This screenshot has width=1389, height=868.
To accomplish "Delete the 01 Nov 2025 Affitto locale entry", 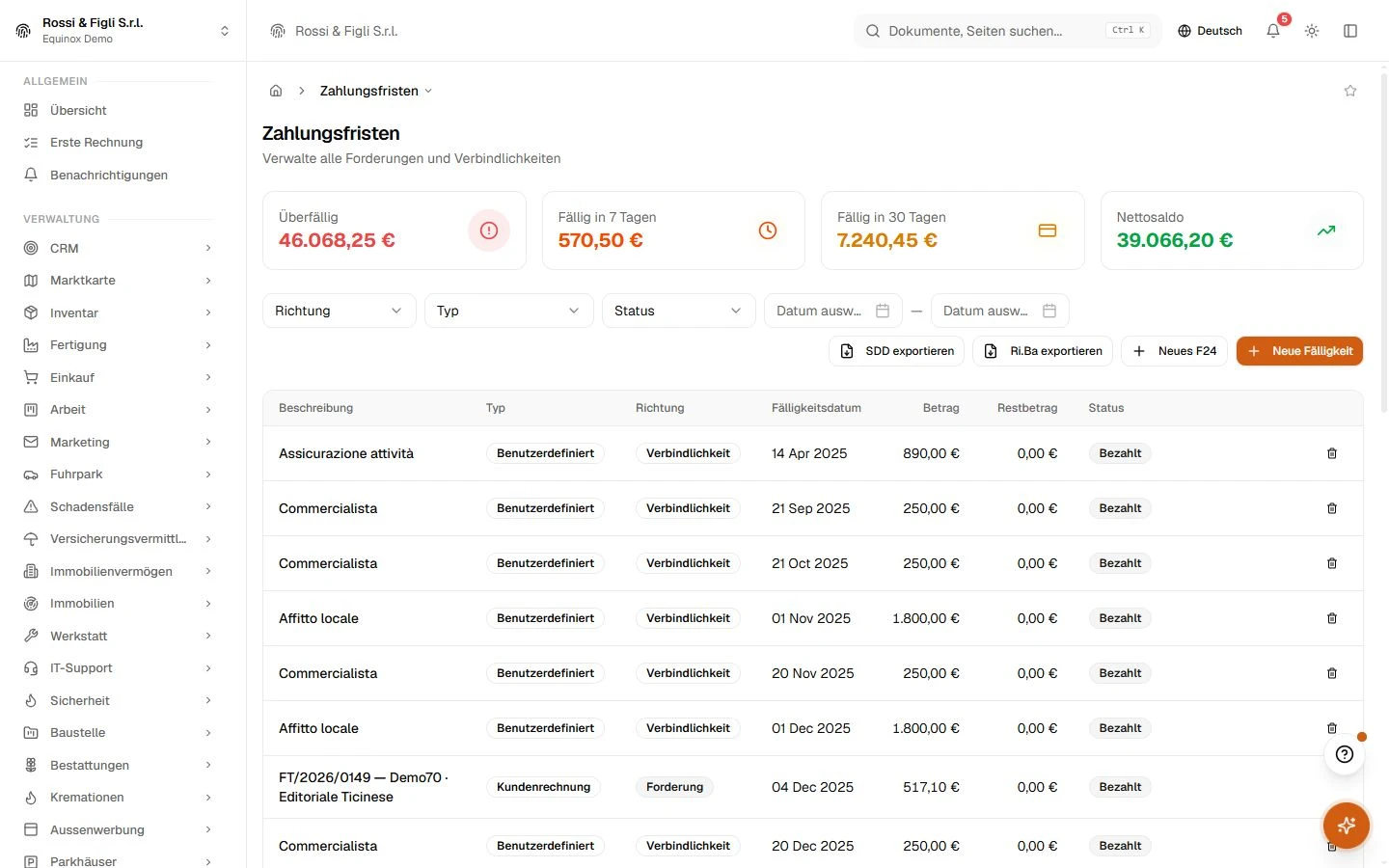I will [1332, 618].
